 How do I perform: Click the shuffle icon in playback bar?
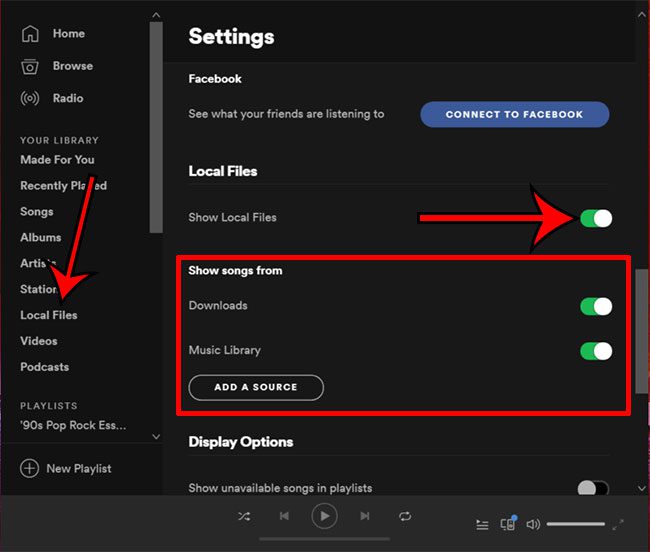pyautogui.click(x=245, y=516)
